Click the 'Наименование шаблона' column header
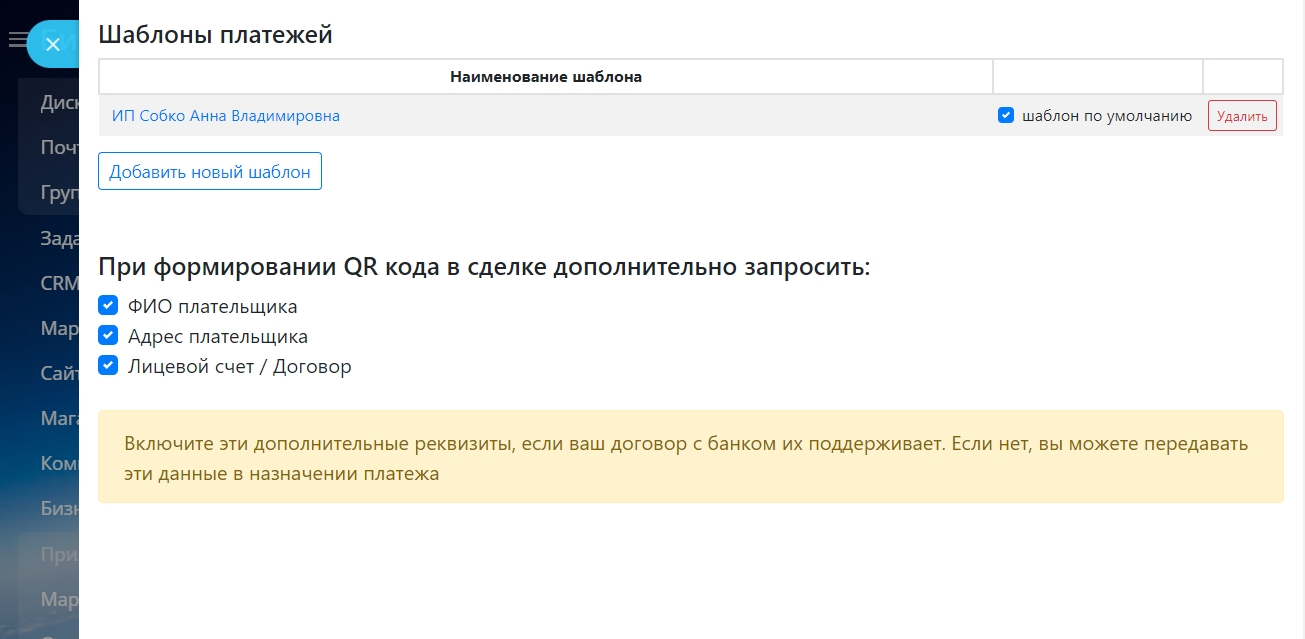The height and width of the screenshot is (639, 1305). (x=545, y=77)
